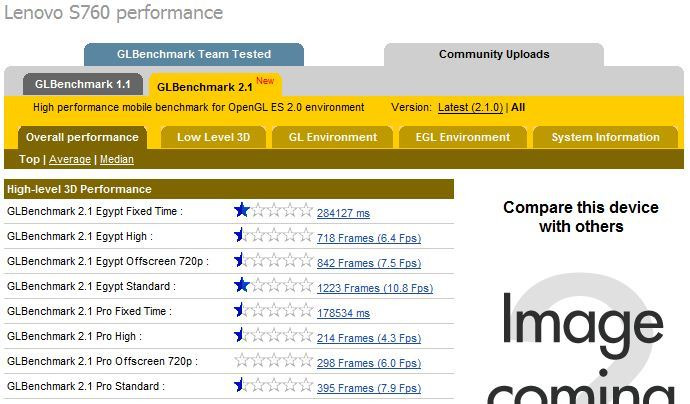Select the GLBenchmark 1.1 tab

coord(83,84)
